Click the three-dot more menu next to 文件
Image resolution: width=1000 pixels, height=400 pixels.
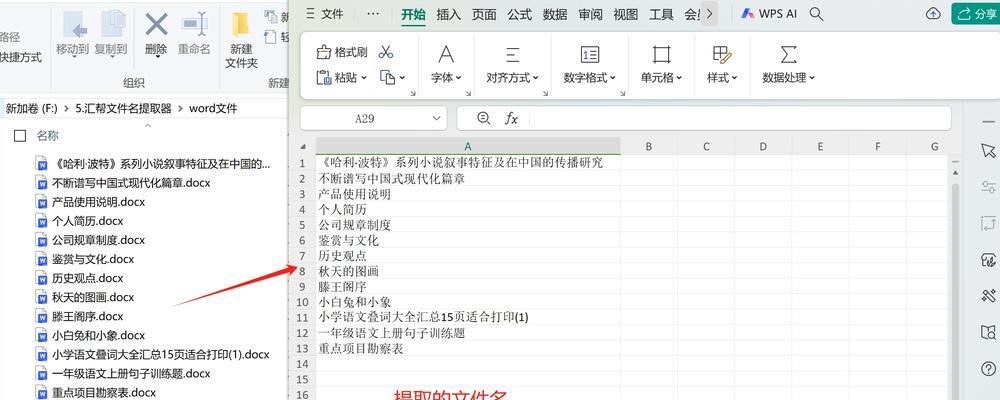[373, 14]
